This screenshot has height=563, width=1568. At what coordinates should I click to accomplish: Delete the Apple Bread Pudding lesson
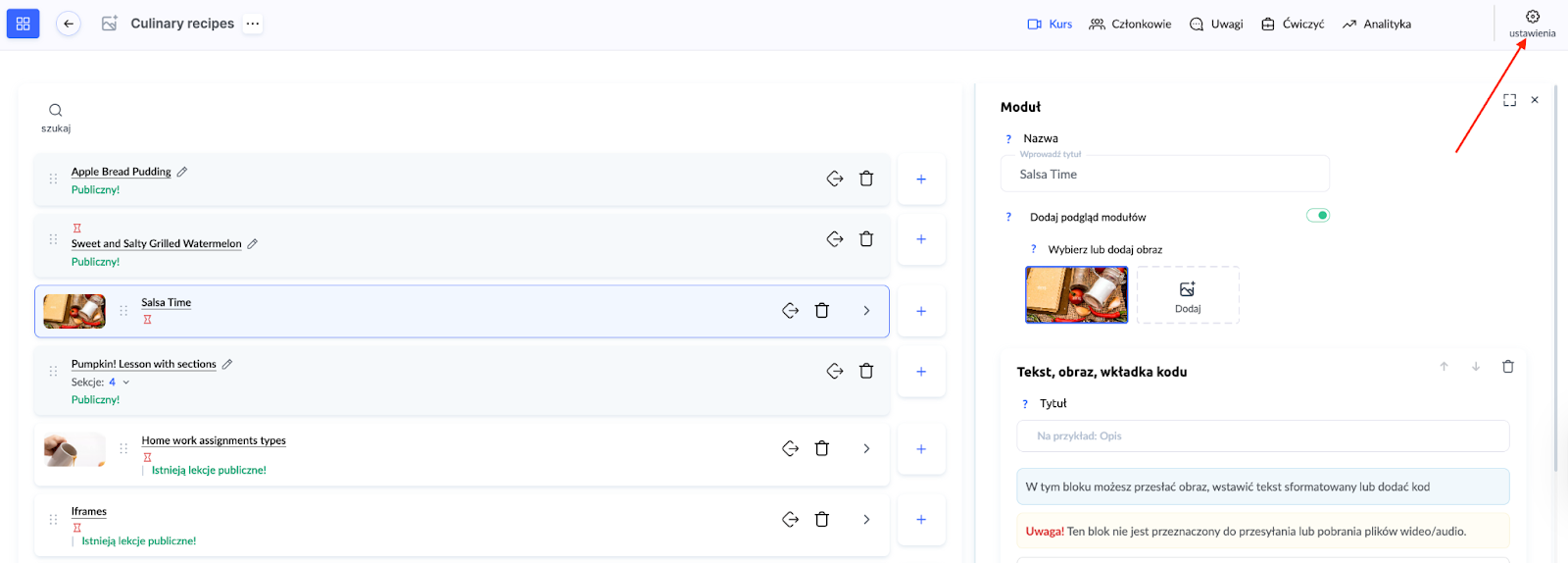click(x=866, y=179)
